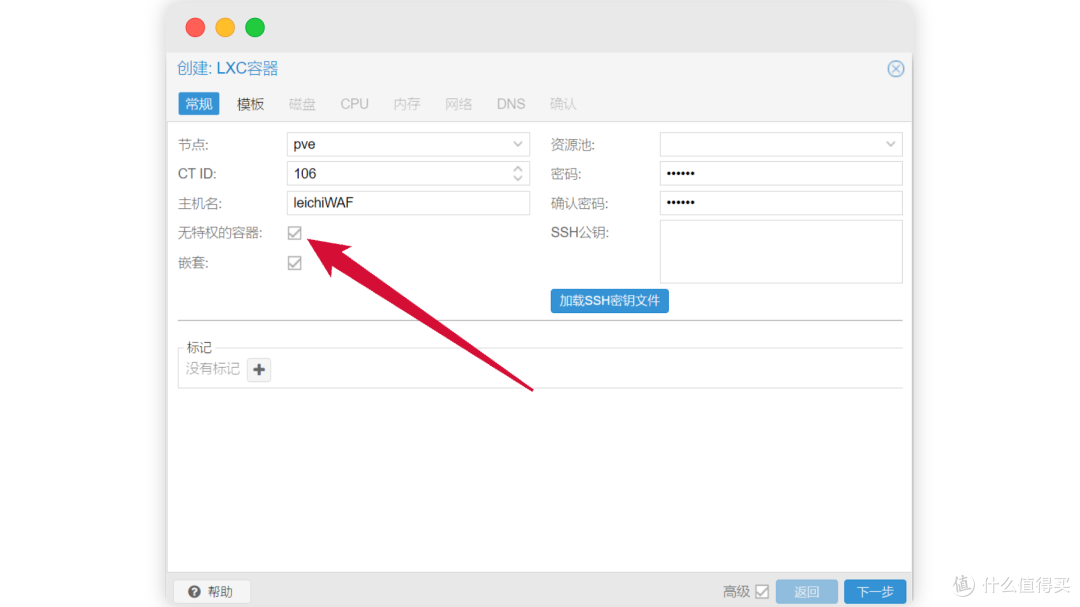This screenshot has height=607, width=1080.
Task: Expand the 节点 node dropdown
Action: pos(518,144)
